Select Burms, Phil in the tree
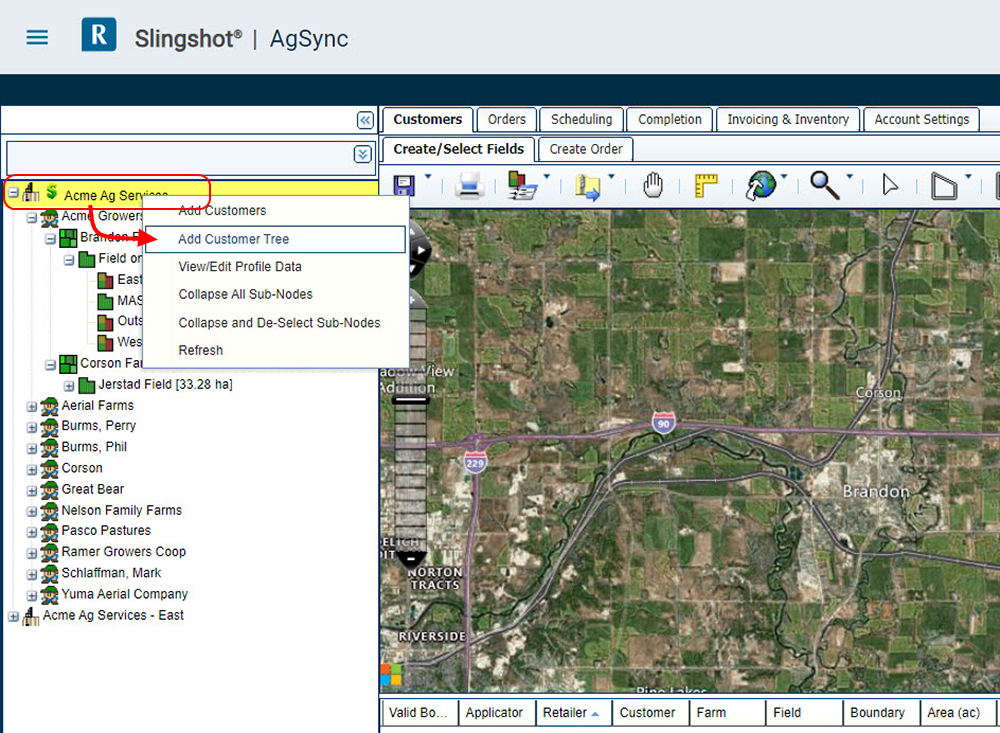 pos(94,447)
